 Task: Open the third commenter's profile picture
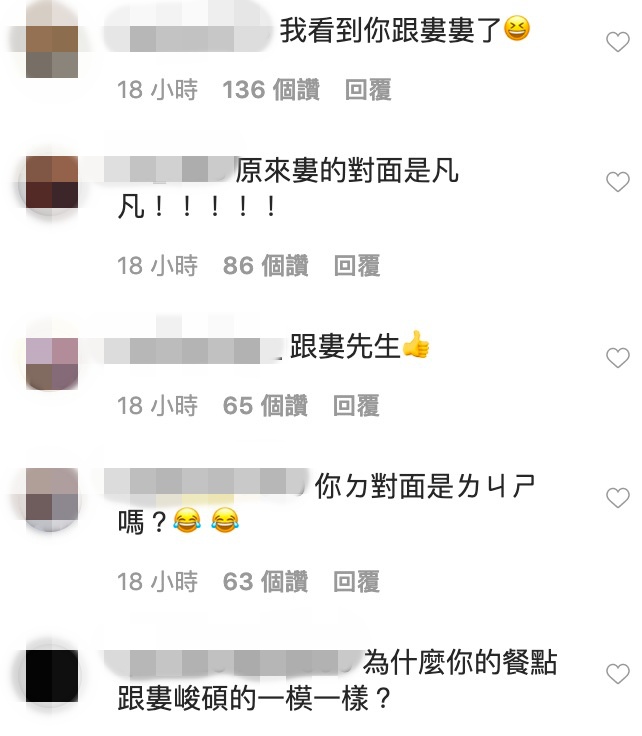(52, 363)
